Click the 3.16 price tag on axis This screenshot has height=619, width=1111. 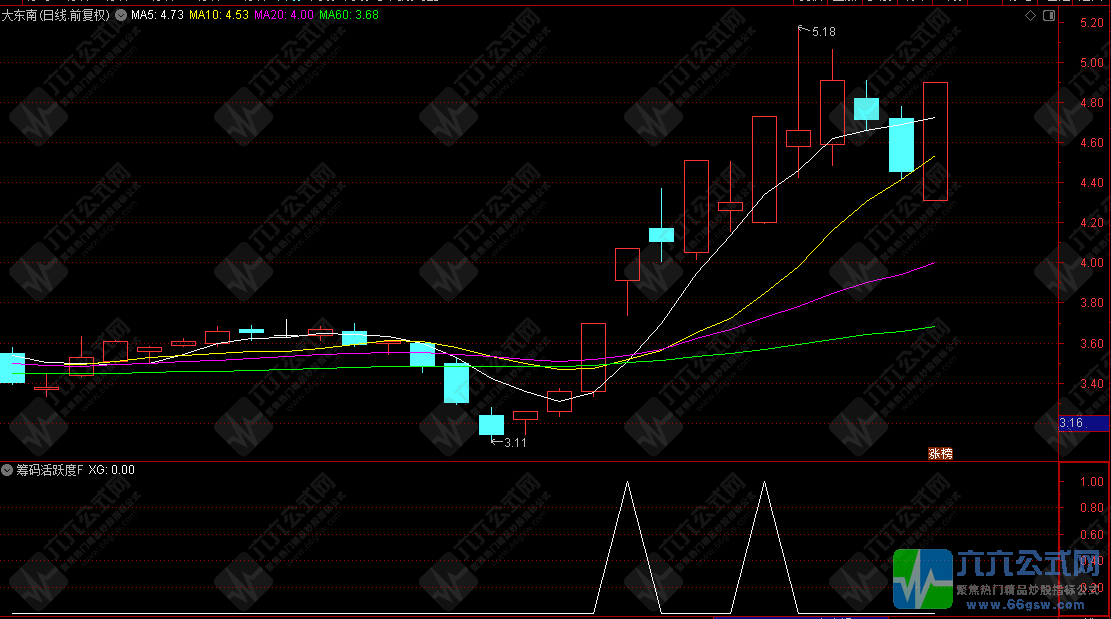pyautogui.click(x=1071, y=423)
